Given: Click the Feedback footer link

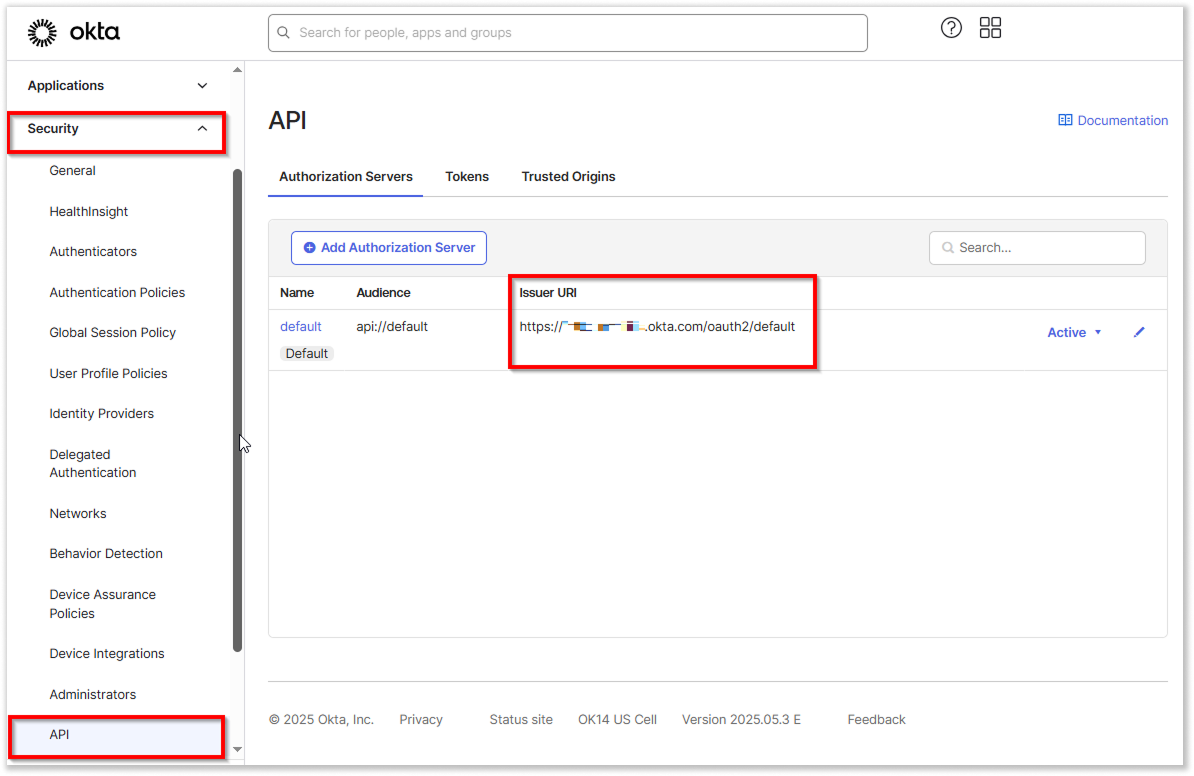Looking at the screenshot, I should click(876, 720).
